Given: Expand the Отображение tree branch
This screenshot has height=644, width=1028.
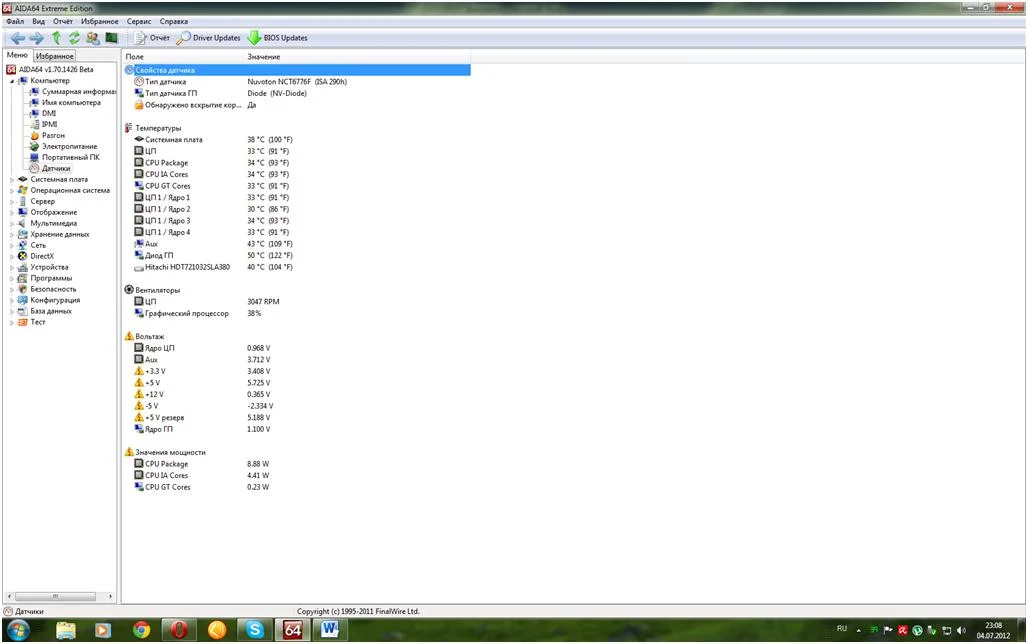Looking at the screenshot, I should (12, 212).
